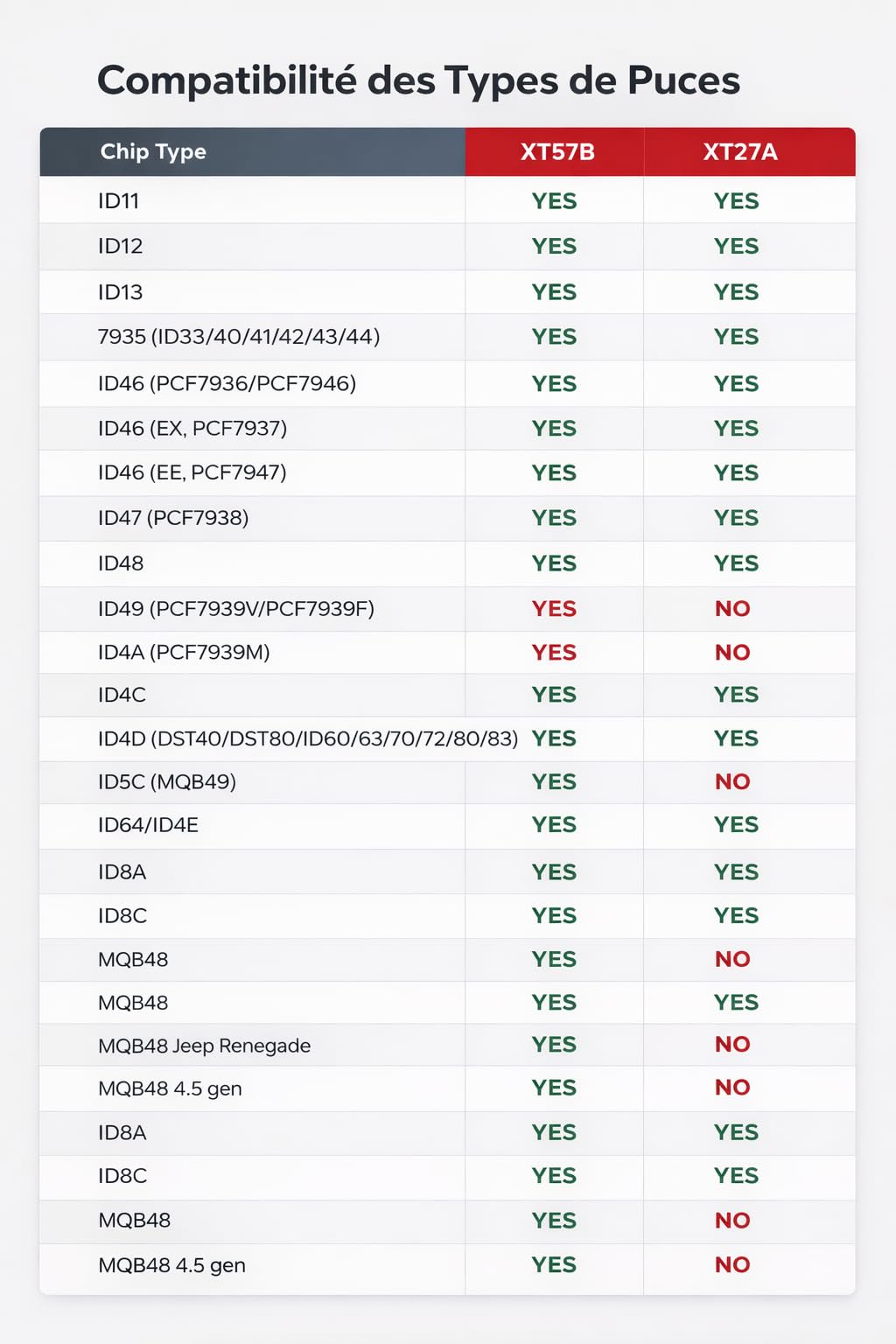Click the NO for ID4A under XT27A
896x1344 pixels.
pos(732,652)
